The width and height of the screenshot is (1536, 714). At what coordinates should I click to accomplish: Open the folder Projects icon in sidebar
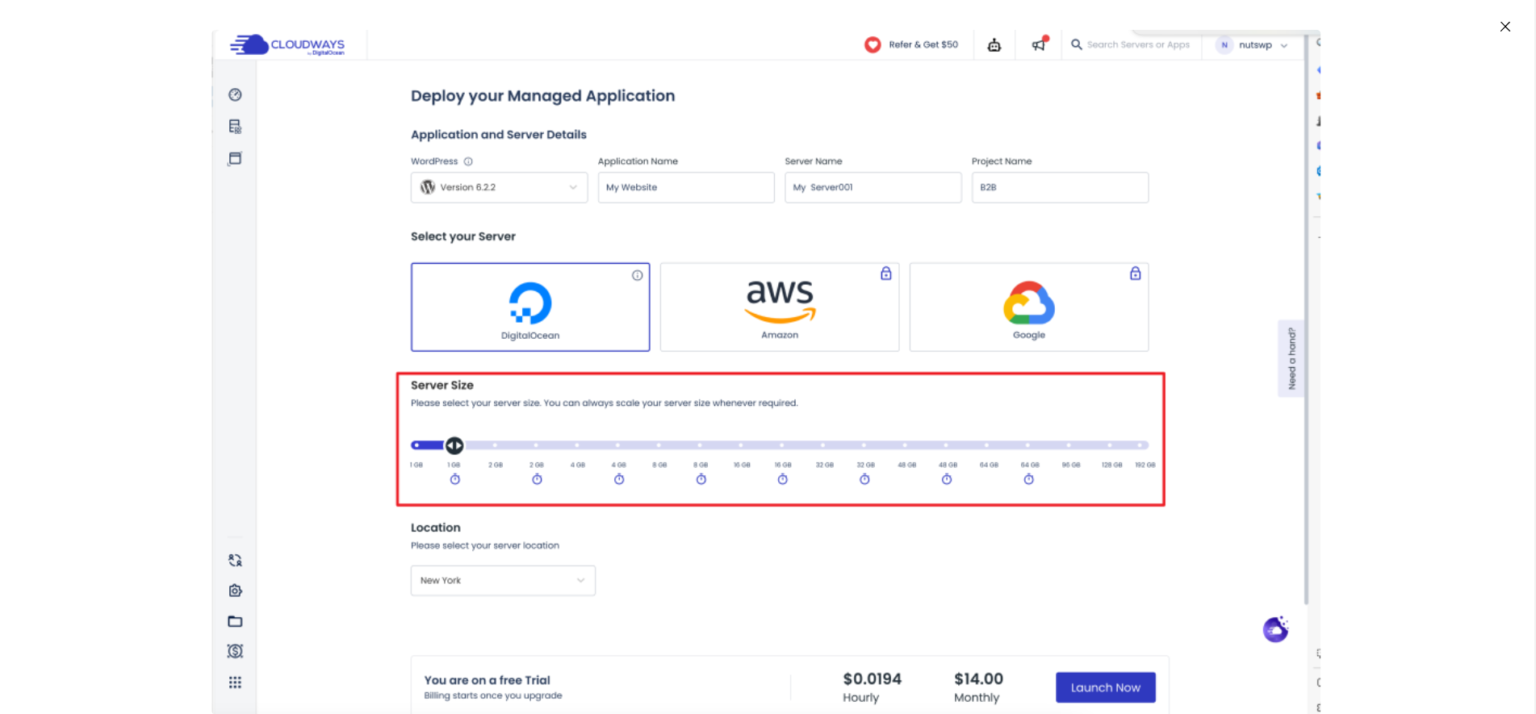click(x=235, y=621)
